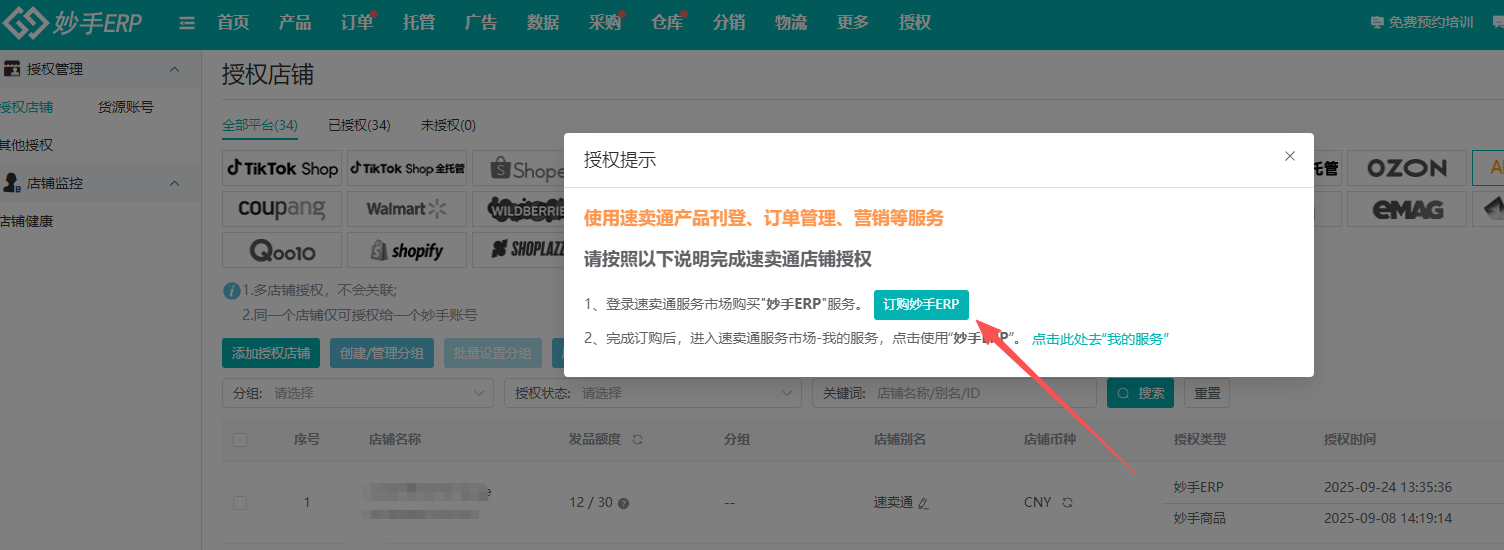The height and width of the screenshot is (550, 1504).
Task: Click refresh icon next to CNY currency
Action: (x=1067, y=502)
